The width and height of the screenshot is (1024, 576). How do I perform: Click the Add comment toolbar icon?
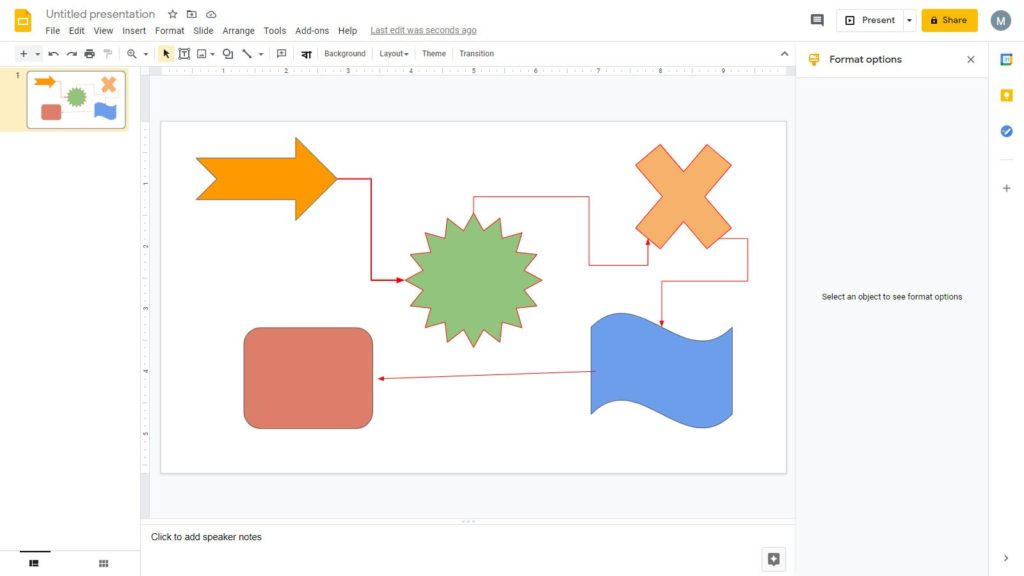(281, 54)
